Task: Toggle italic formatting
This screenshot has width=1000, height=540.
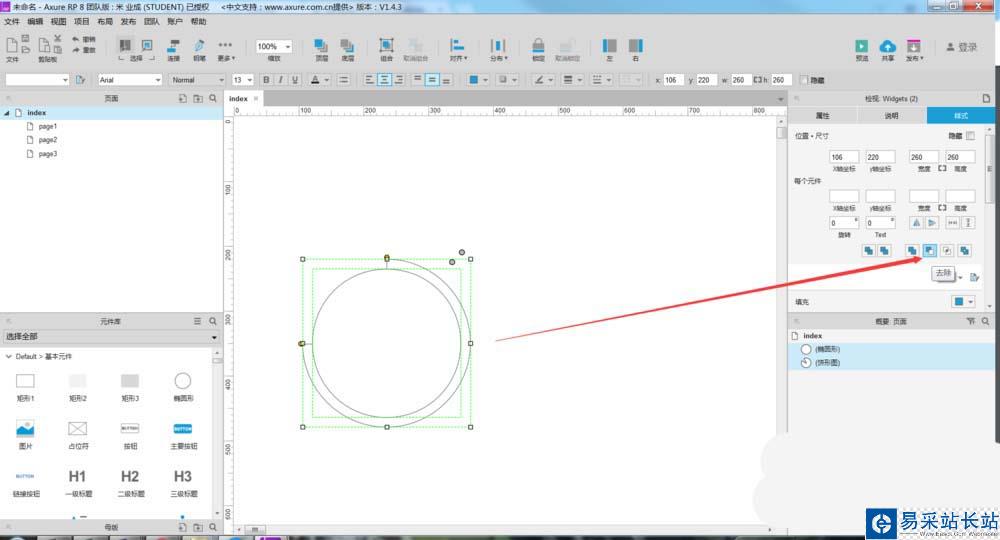Action: click(280, 80)
